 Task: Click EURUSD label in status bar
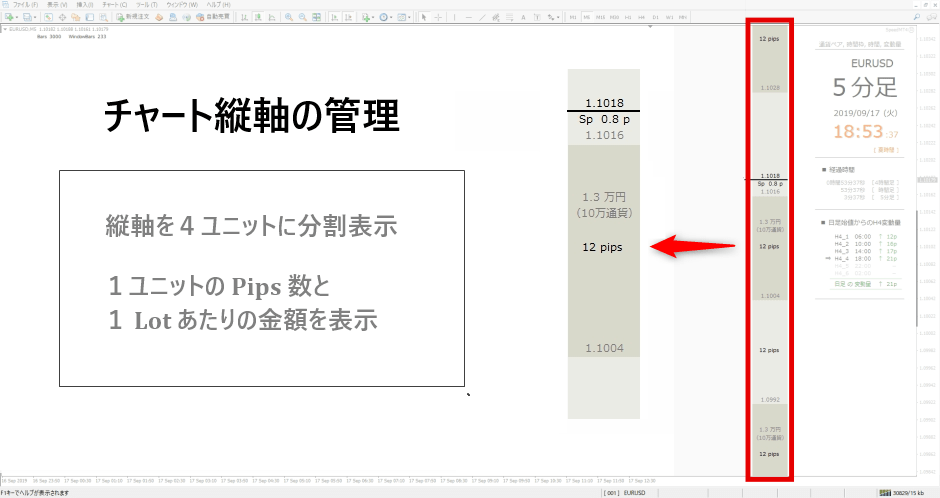pyautogui.click(x=634, y=493)
